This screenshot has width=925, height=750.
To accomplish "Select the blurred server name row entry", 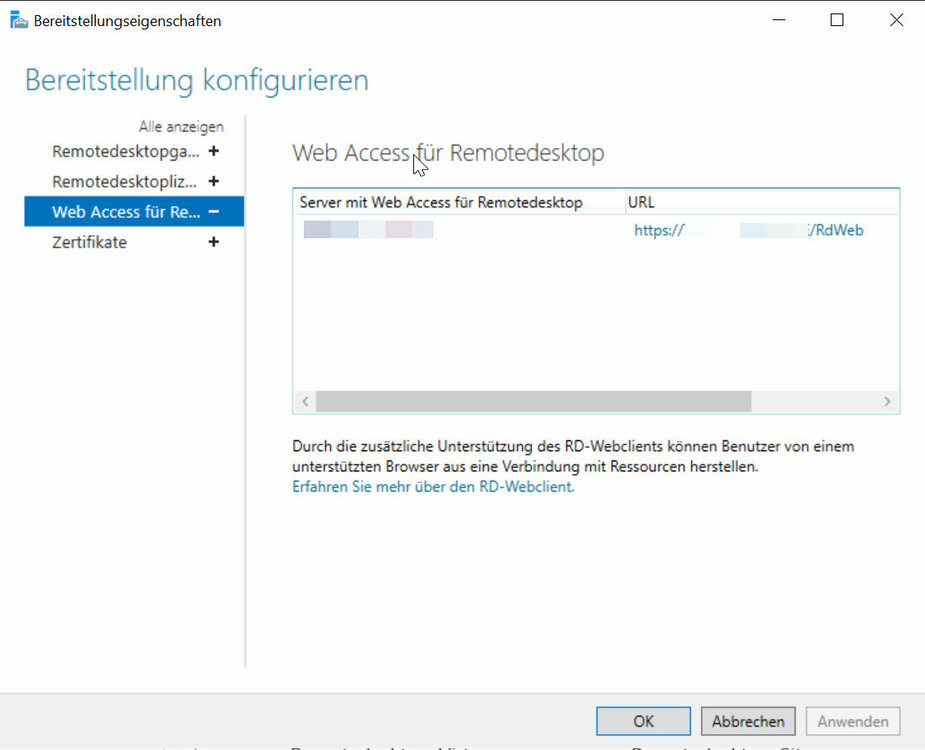I will 368,231.
